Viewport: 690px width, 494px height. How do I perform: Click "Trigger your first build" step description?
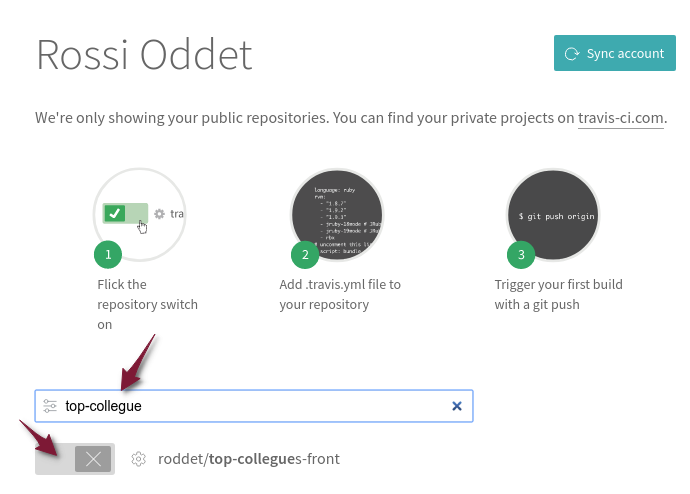point(558,294)
